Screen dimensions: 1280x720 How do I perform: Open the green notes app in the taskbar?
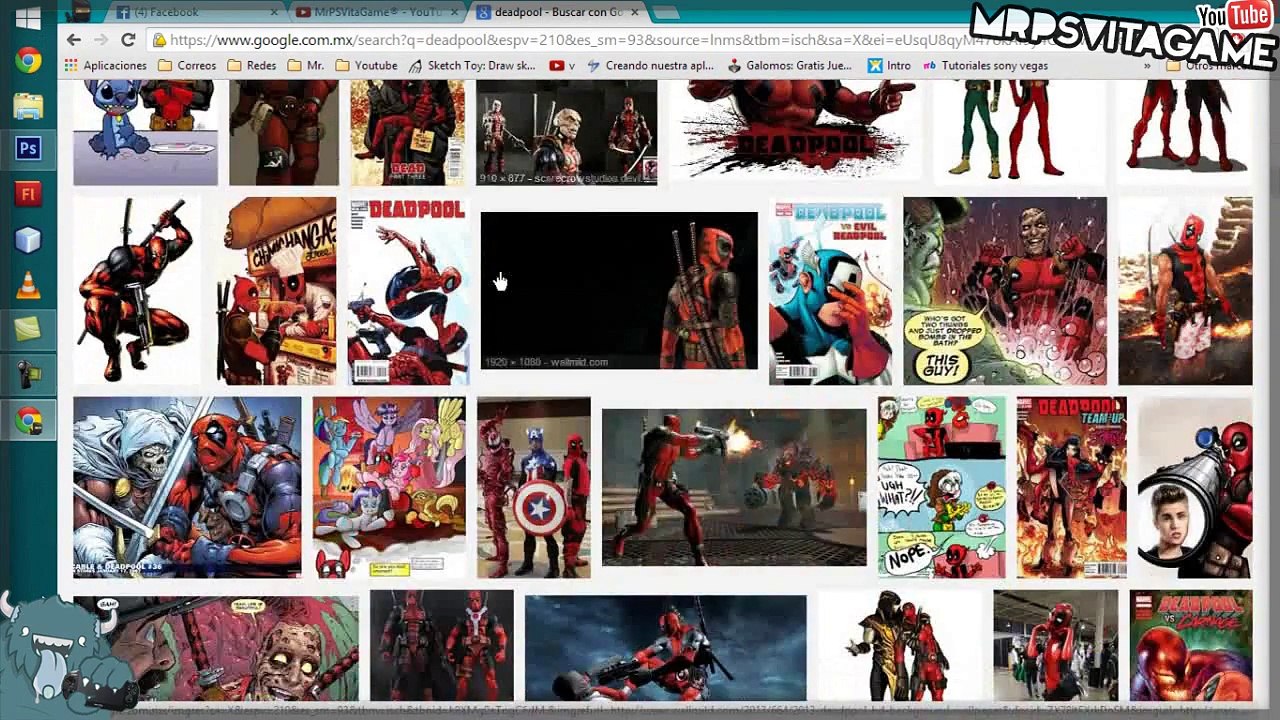(28, 330)
